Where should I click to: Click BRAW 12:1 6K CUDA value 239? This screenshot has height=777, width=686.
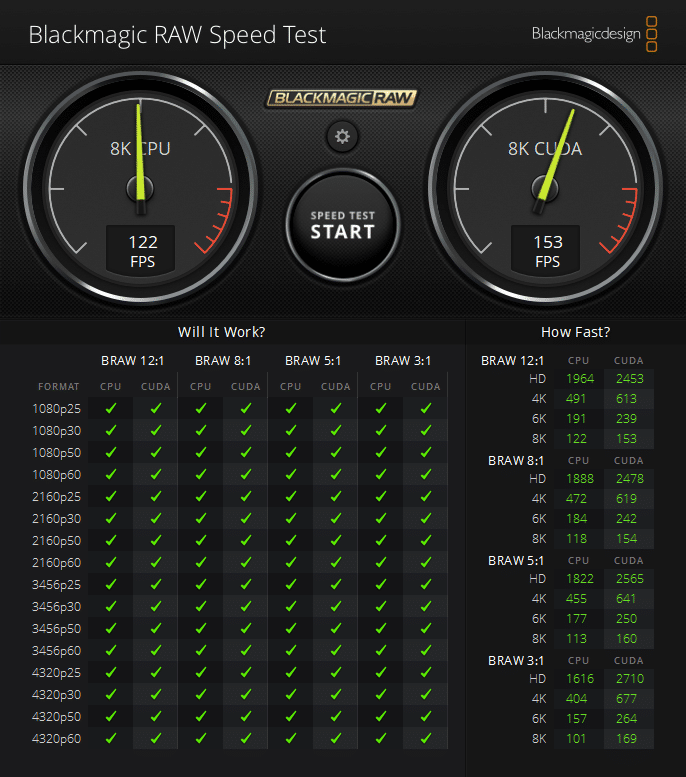tap(626, 419)
